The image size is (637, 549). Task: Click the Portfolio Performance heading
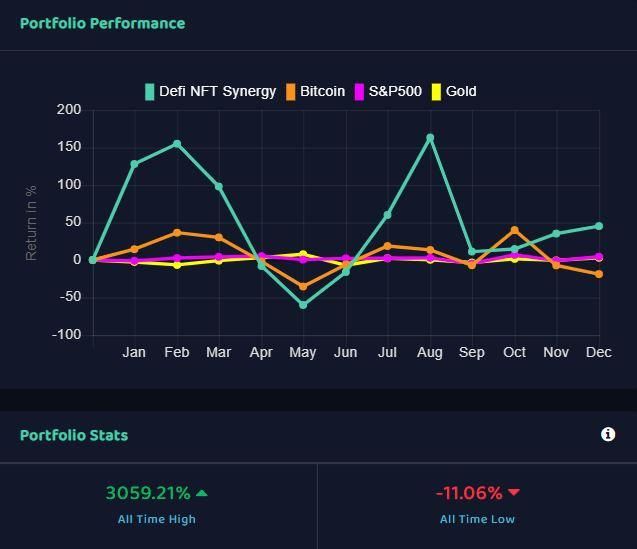pyautogui.click(x=103, y=24)
